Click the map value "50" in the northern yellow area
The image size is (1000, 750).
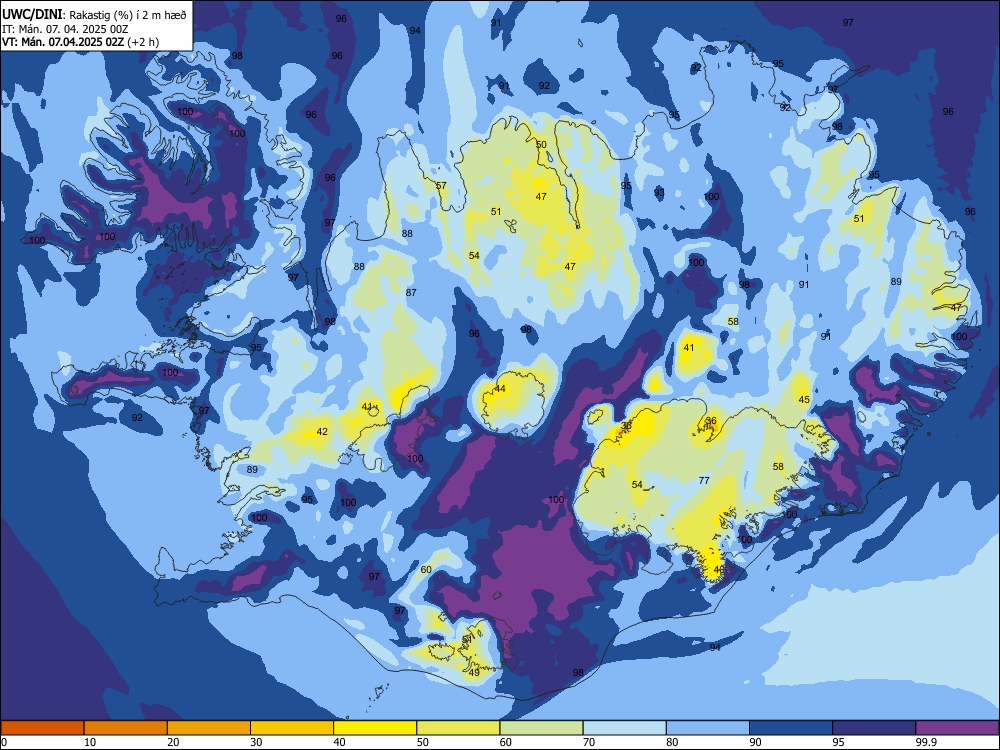(541, 144)
